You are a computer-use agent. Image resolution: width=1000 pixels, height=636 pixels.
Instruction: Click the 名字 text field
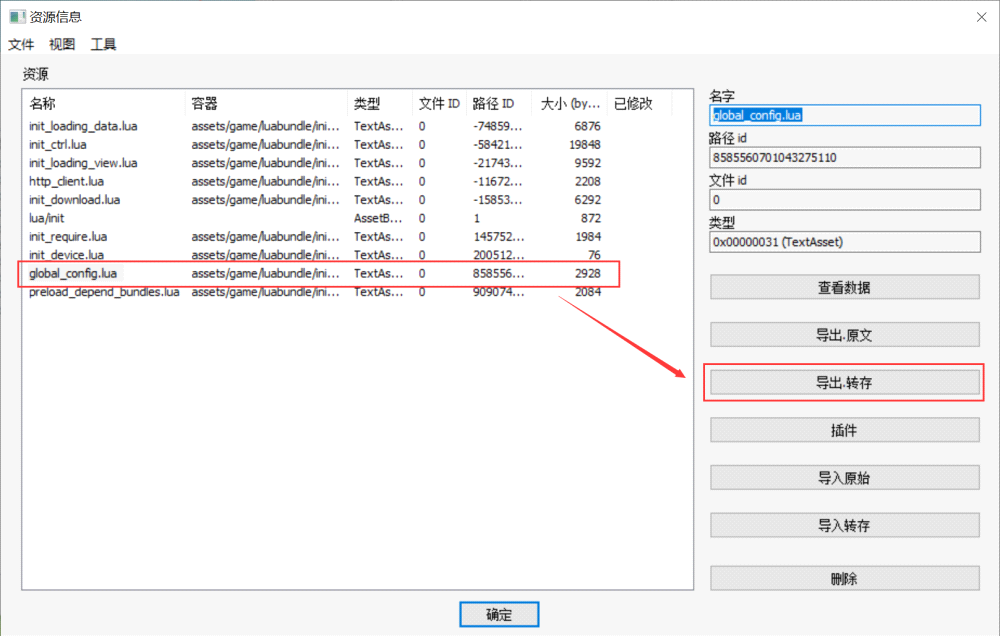tap(844, 115)
